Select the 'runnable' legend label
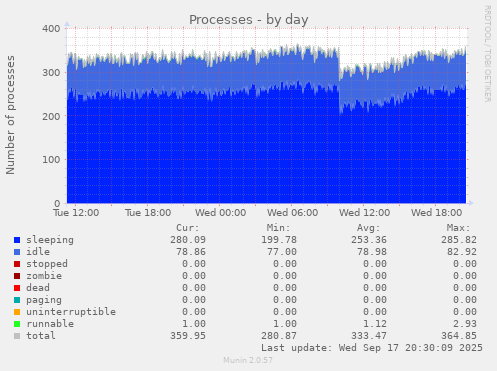This screenshot has height=371, width=497. [50, 324]
